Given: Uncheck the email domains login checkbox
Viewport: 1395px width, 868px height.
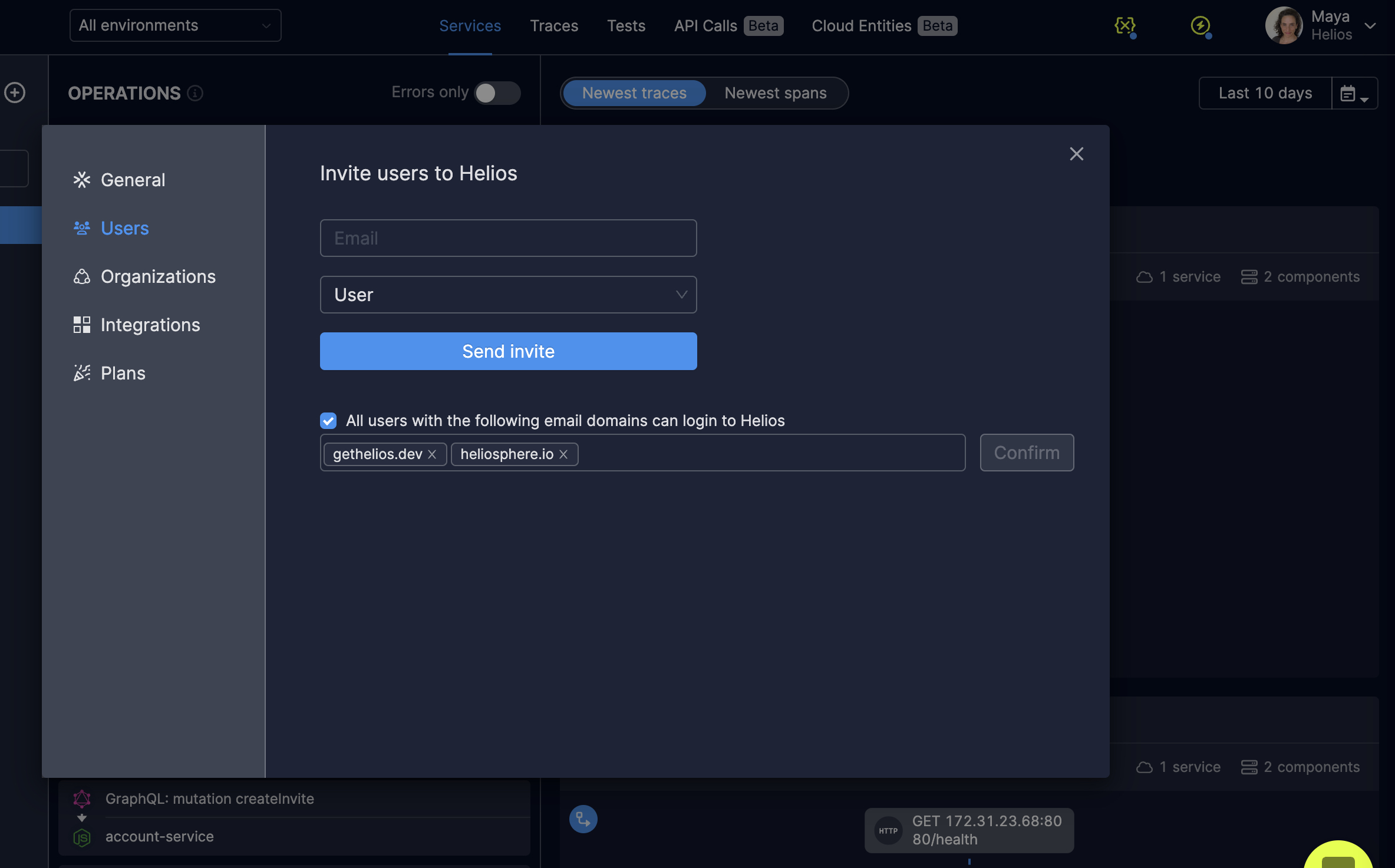Looking at the screenshot, I should 328,420.
